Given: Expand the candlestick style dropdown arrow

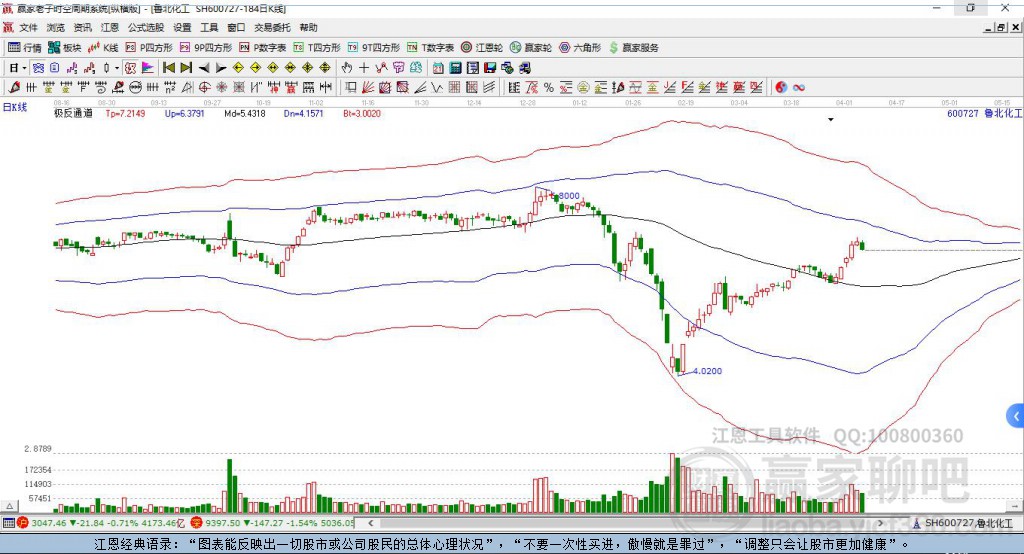Looking at the screenshot, I should (x=117, y=68).
